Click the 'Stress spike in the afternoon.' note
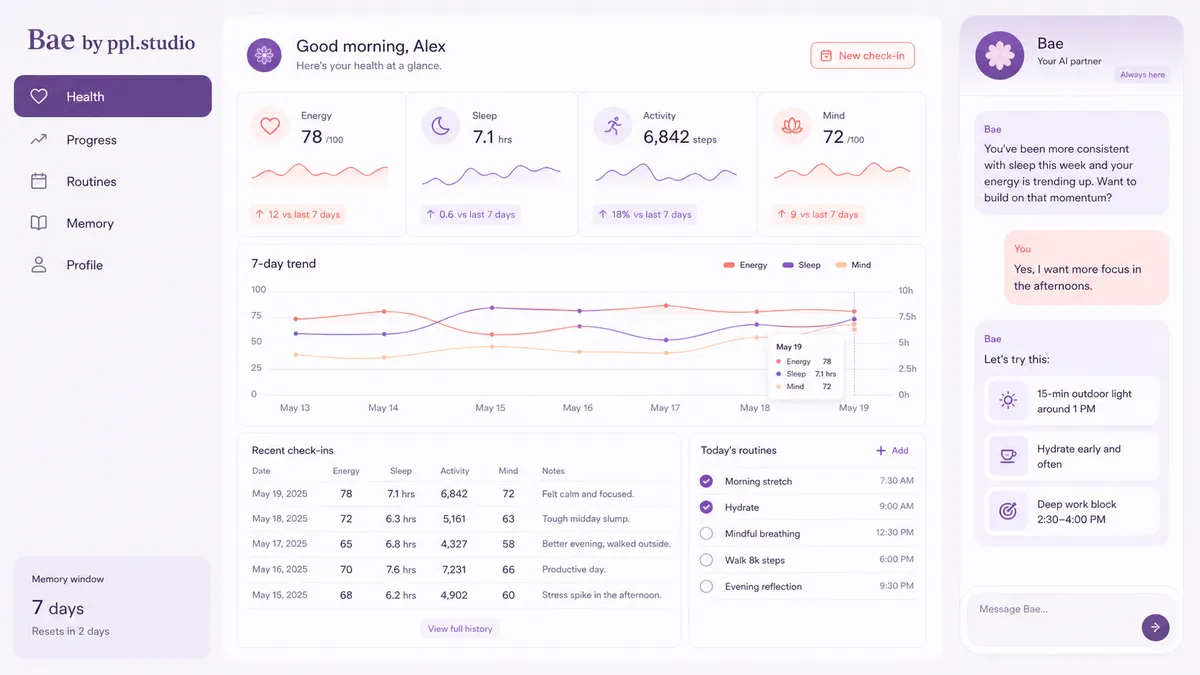Image resolution: width=1200 pixels, height=675 pixels. (x=601, y=595)
